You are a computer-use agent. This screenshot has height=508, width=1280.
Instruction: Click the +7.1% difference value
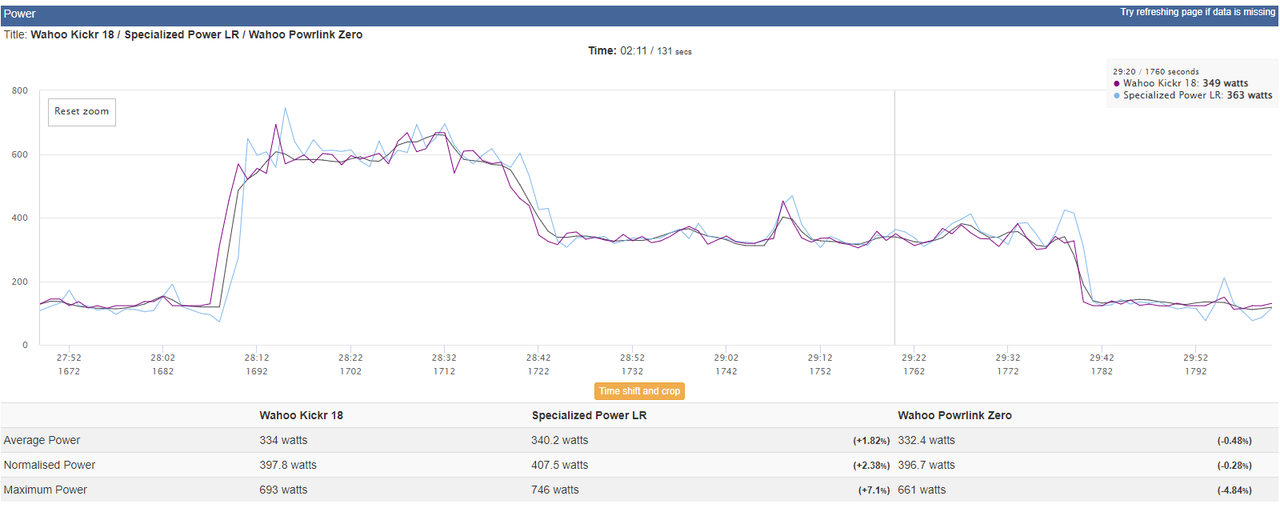pos(875,491)
